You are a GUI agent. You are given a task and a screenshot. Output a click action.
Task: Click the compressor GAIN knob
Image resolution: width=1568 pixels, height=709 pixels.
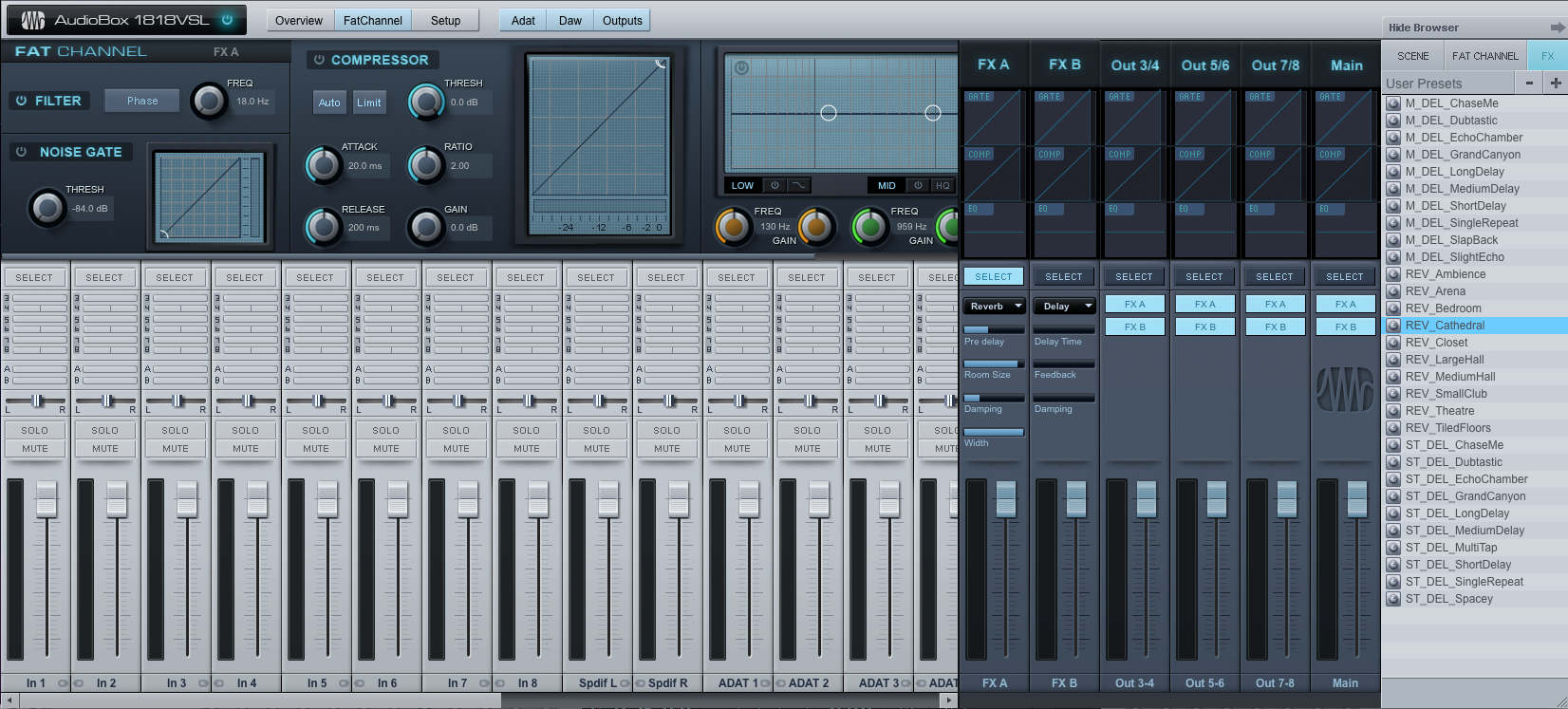coord(426,227)
